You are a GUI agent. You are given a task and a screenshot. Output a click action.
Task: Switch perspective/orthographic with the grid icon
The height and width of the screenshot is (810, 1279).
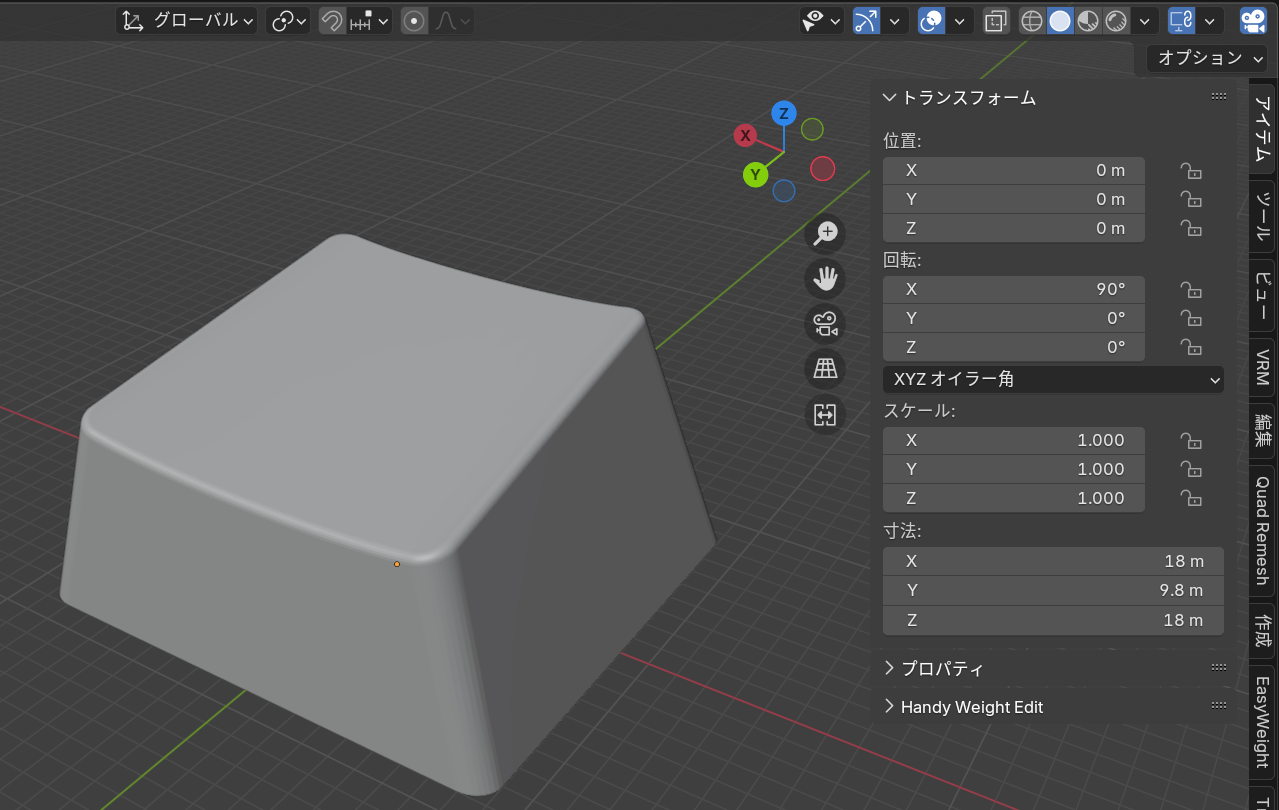pyautogui.click(x=825, y=369)
